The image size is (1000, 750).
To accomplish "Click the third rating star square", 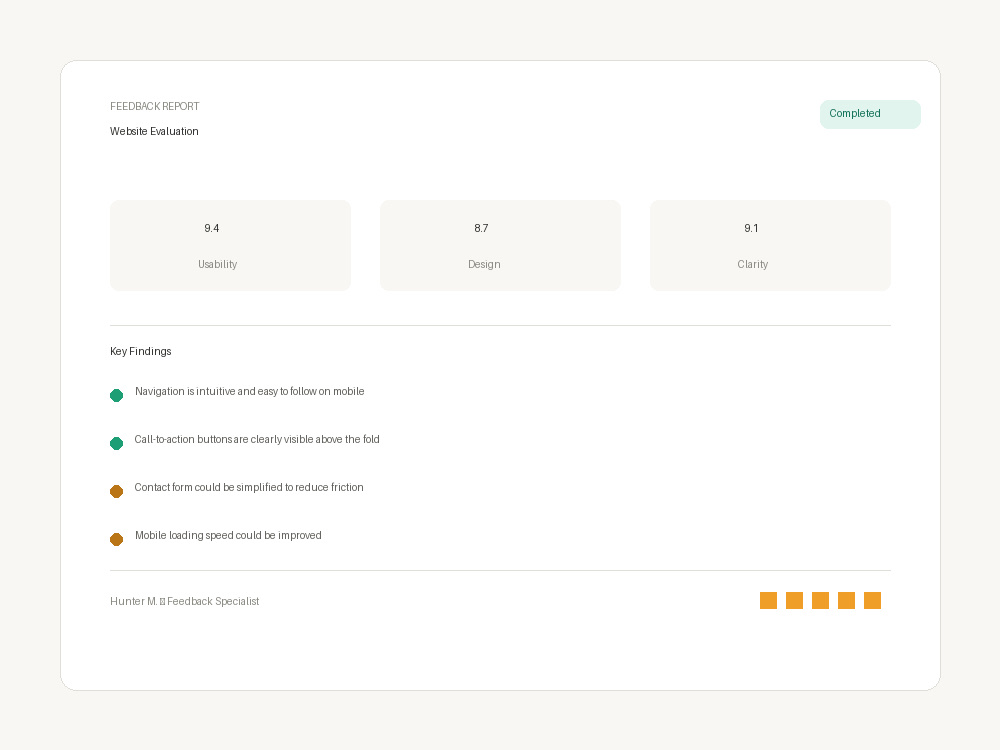I will pyautogui.click(x=820, y=601).
